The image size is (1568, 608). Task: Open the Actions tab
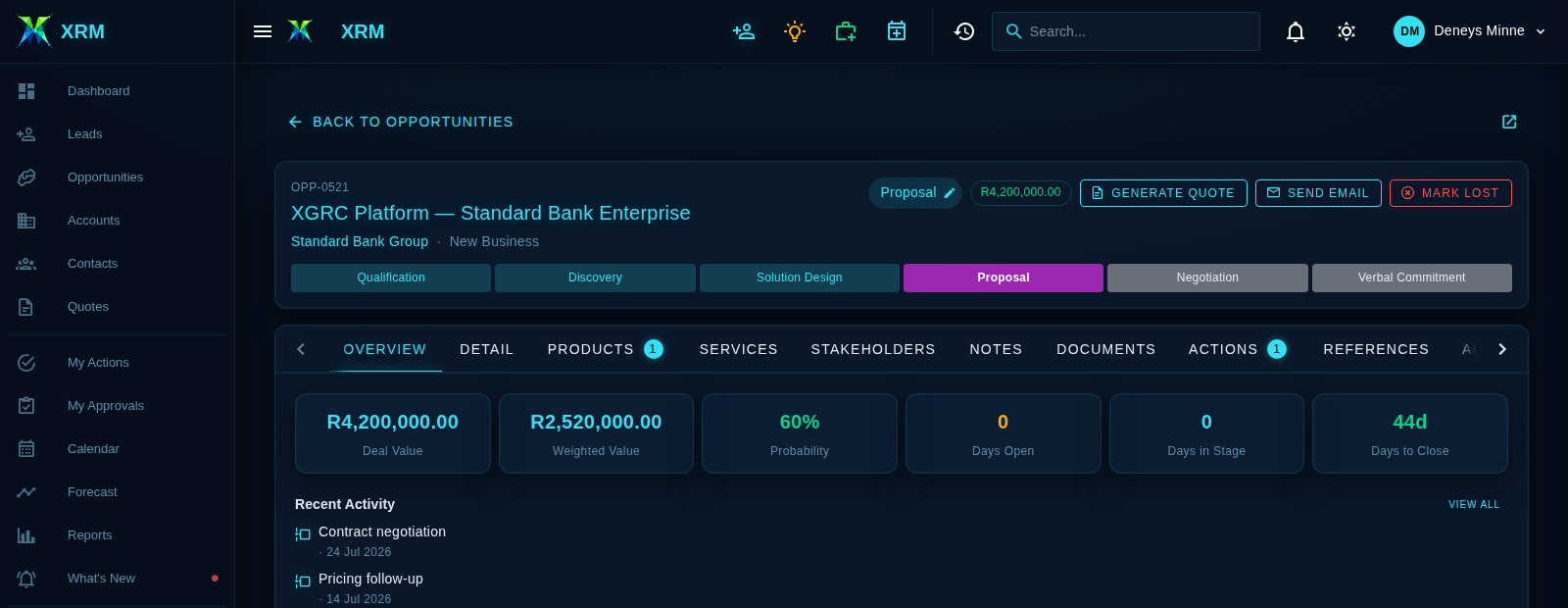[1238, 349]
